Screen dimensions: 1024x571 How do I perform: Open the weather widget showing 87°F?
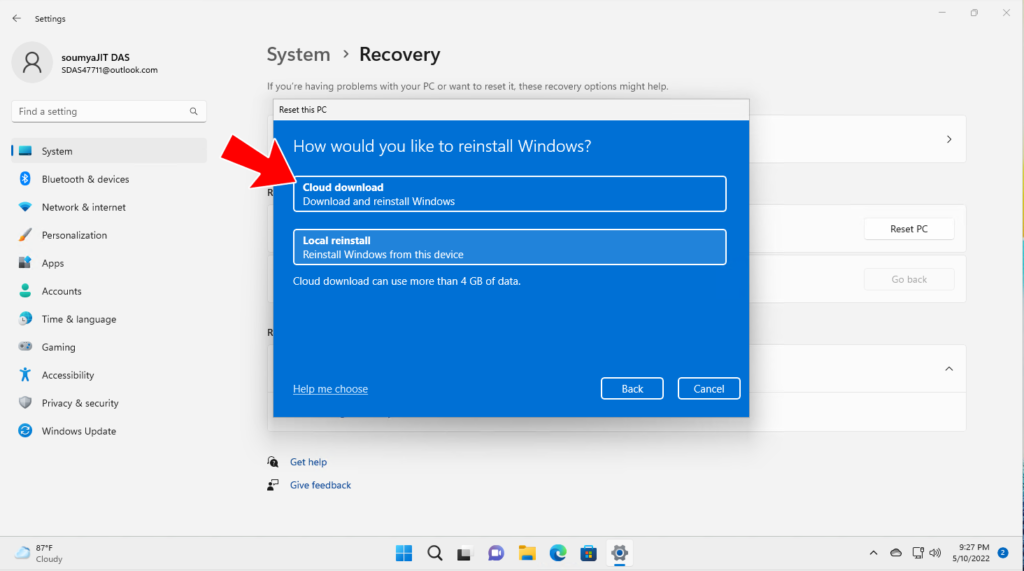39,553
